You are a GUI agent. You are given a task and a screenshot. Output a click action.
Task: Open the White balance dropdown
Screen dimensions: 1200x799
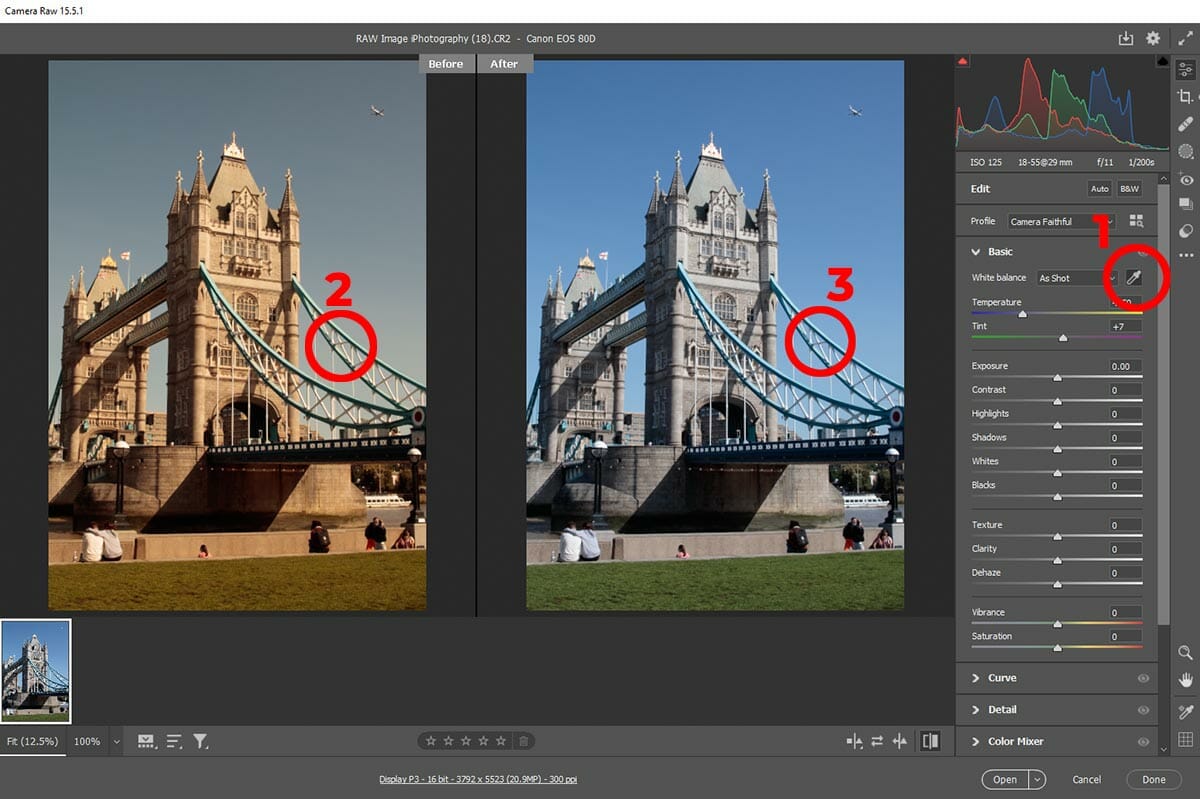[1075, 278]
